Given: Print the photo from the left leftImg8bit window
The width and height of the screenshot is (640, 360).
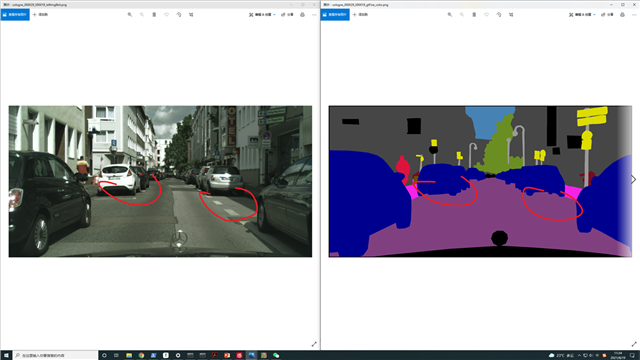Looking at the screenshot, I should click(302, 15).
